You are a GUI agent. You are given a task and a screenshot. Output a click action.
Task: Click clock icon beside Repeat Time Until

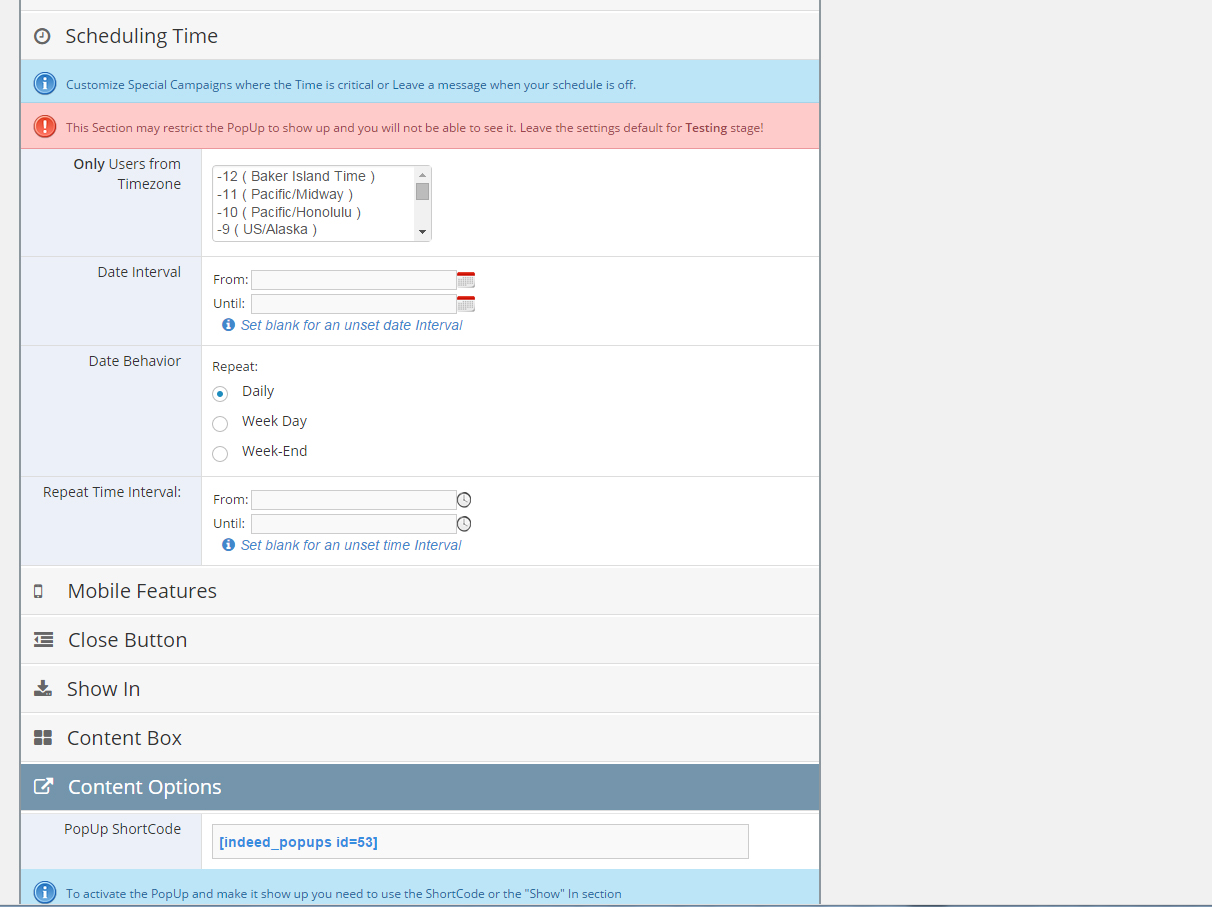click(464, 524)
